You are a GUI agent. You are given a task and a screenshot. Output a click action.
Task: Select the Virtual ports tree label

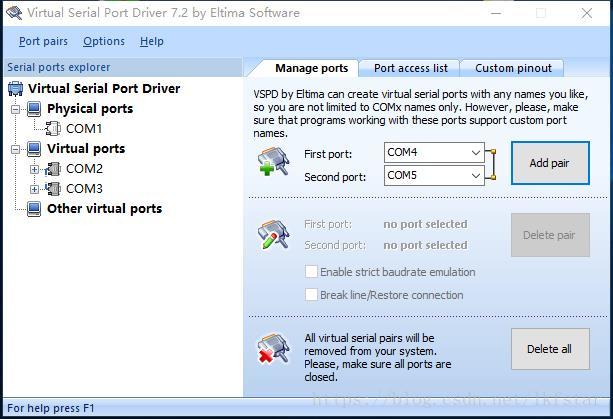click(x=86, y=149)
